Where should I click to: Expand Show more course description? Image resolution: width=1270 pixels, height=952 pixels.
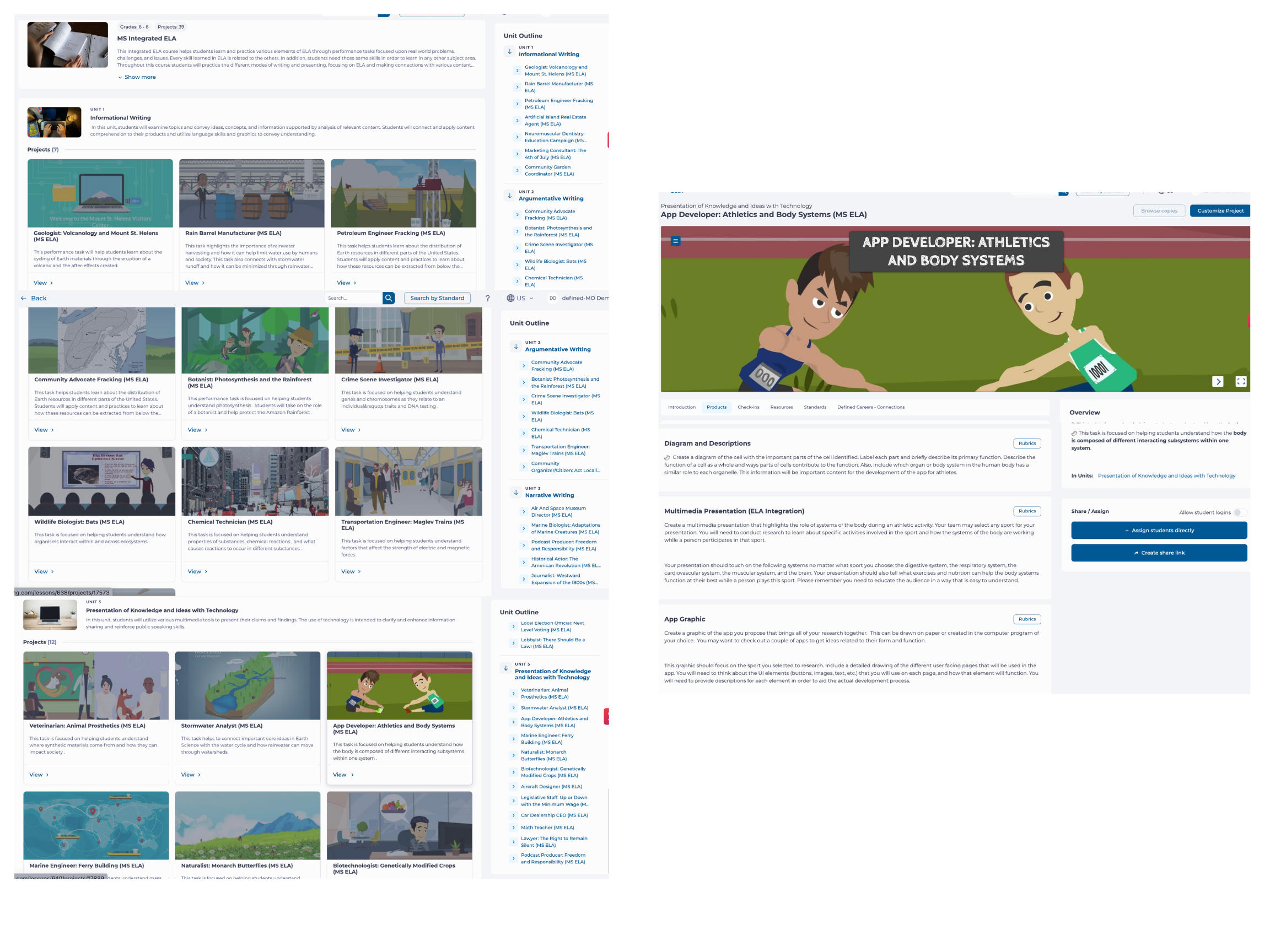137,77
